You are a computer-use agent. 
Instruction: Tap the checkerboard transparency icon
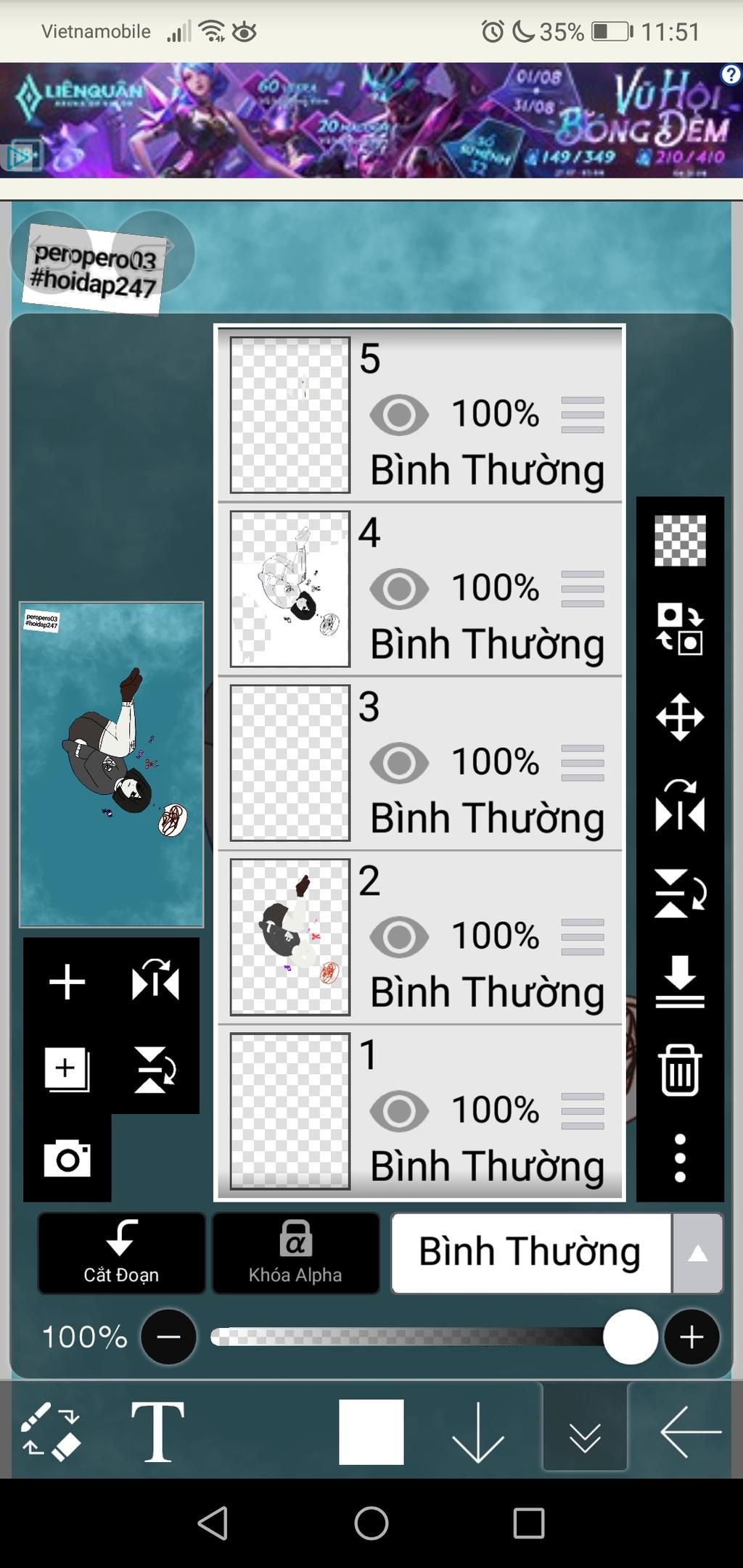(680, 540)
